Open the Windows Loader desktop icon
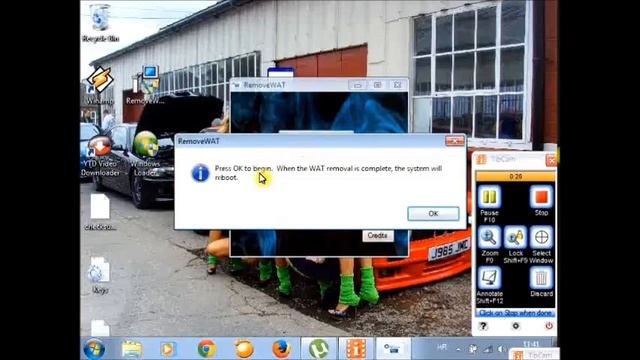 pyautogui.click(x=145, y=153)
